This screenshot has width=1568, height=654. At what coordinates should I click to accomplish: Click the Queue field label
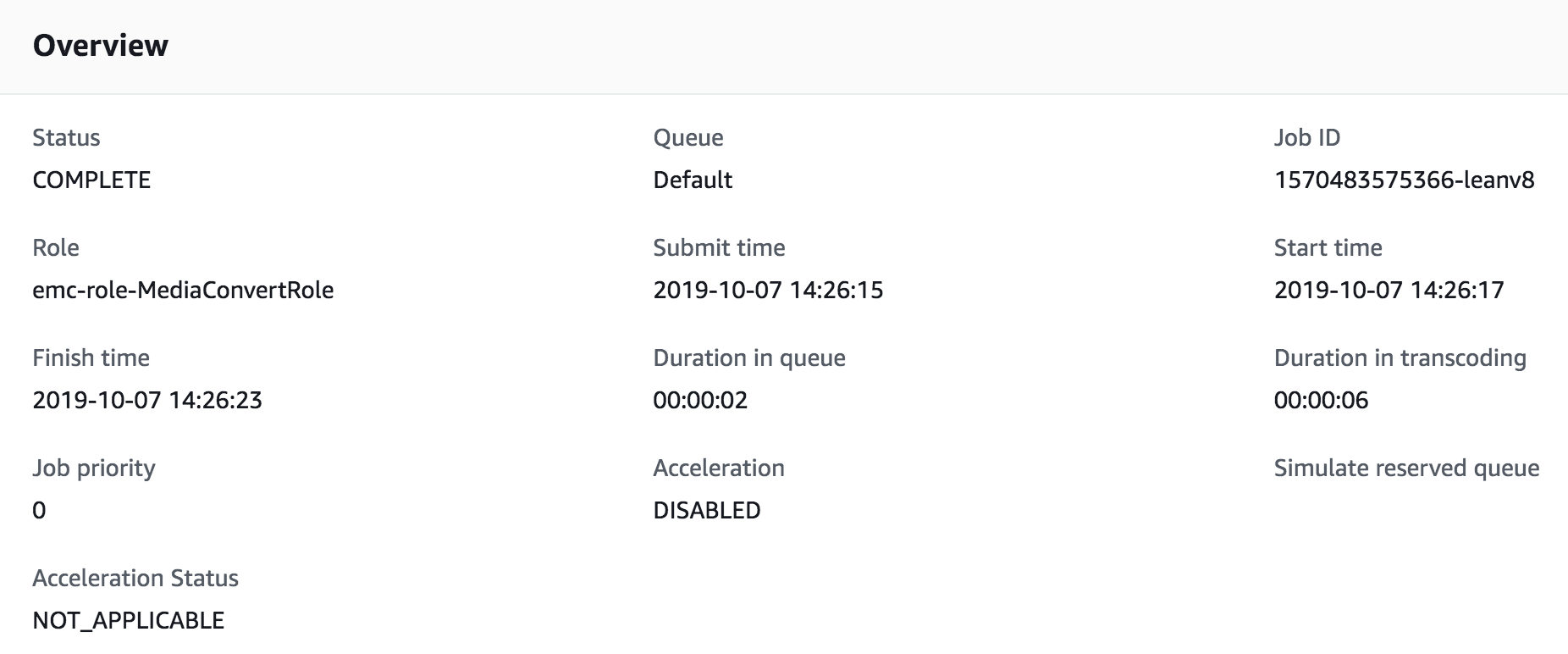tap(688, 137)
